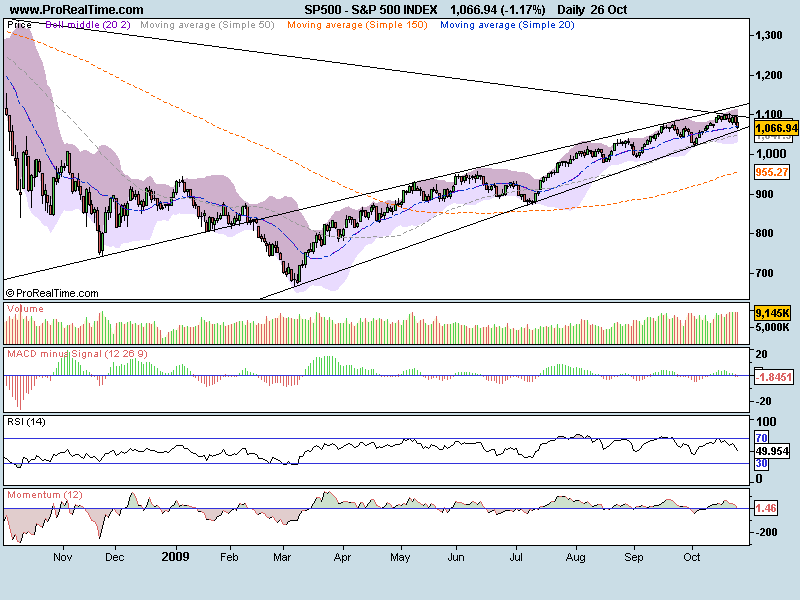Click the Apr time axis marker
Image resolution: width=800 pixels, height=600 pixels.
click(342, 557)
